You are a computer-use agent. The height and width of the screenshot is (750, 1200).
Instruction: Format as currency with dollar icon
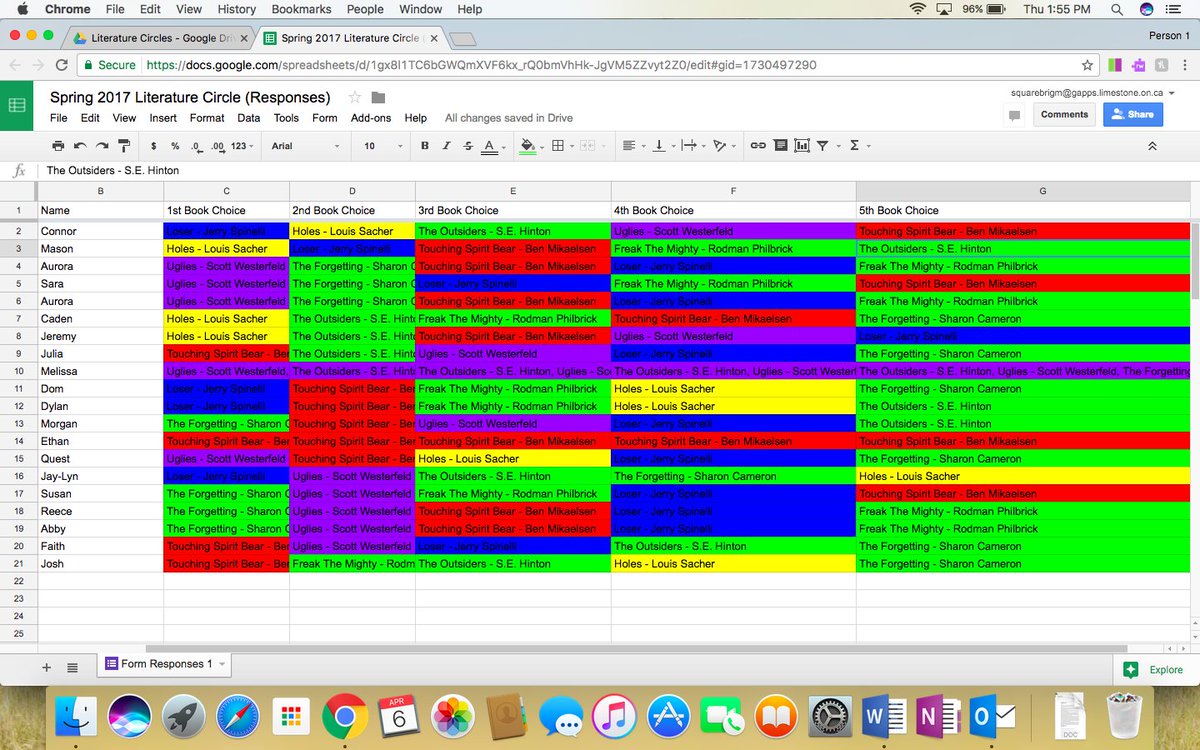(x=154, y=146)
